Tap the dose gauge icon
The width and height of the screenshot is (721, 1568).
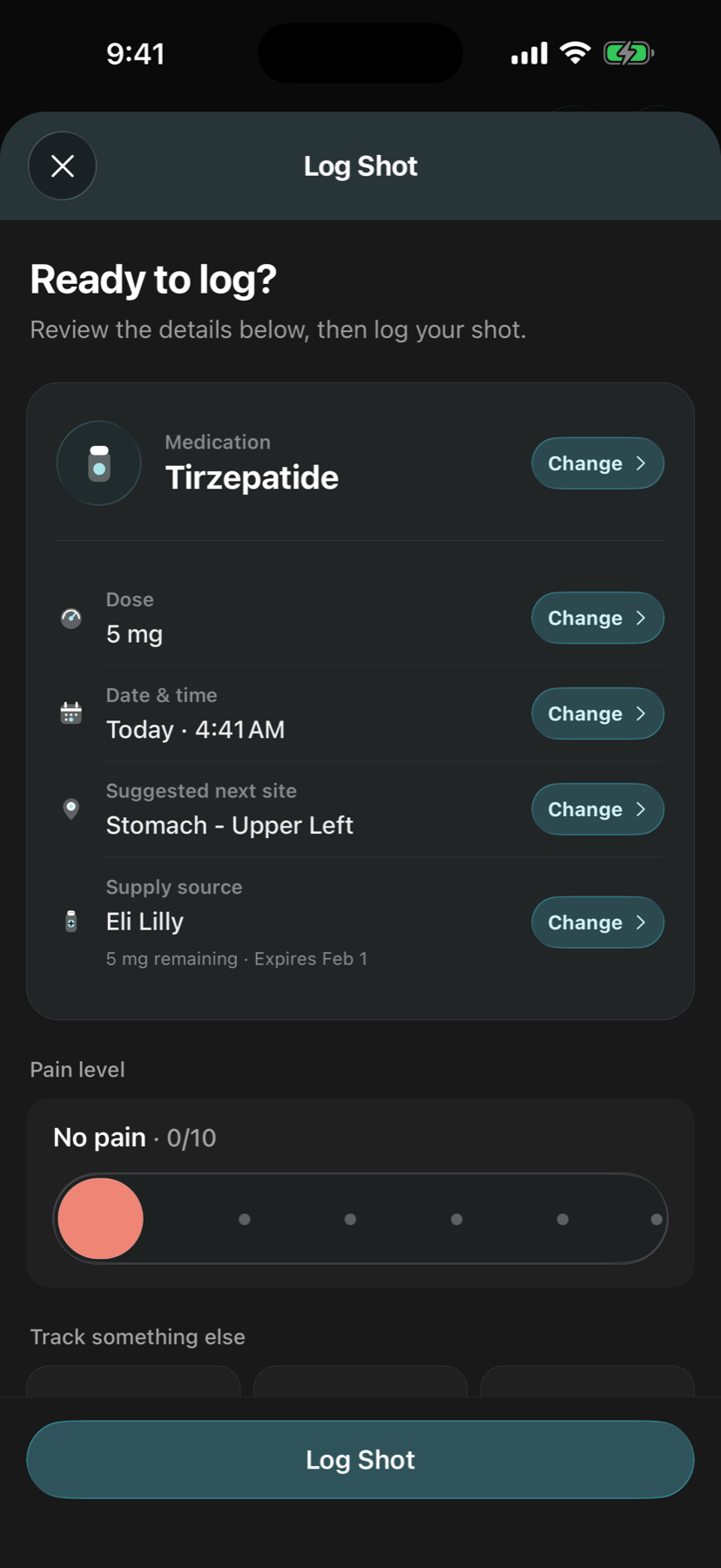71,618
